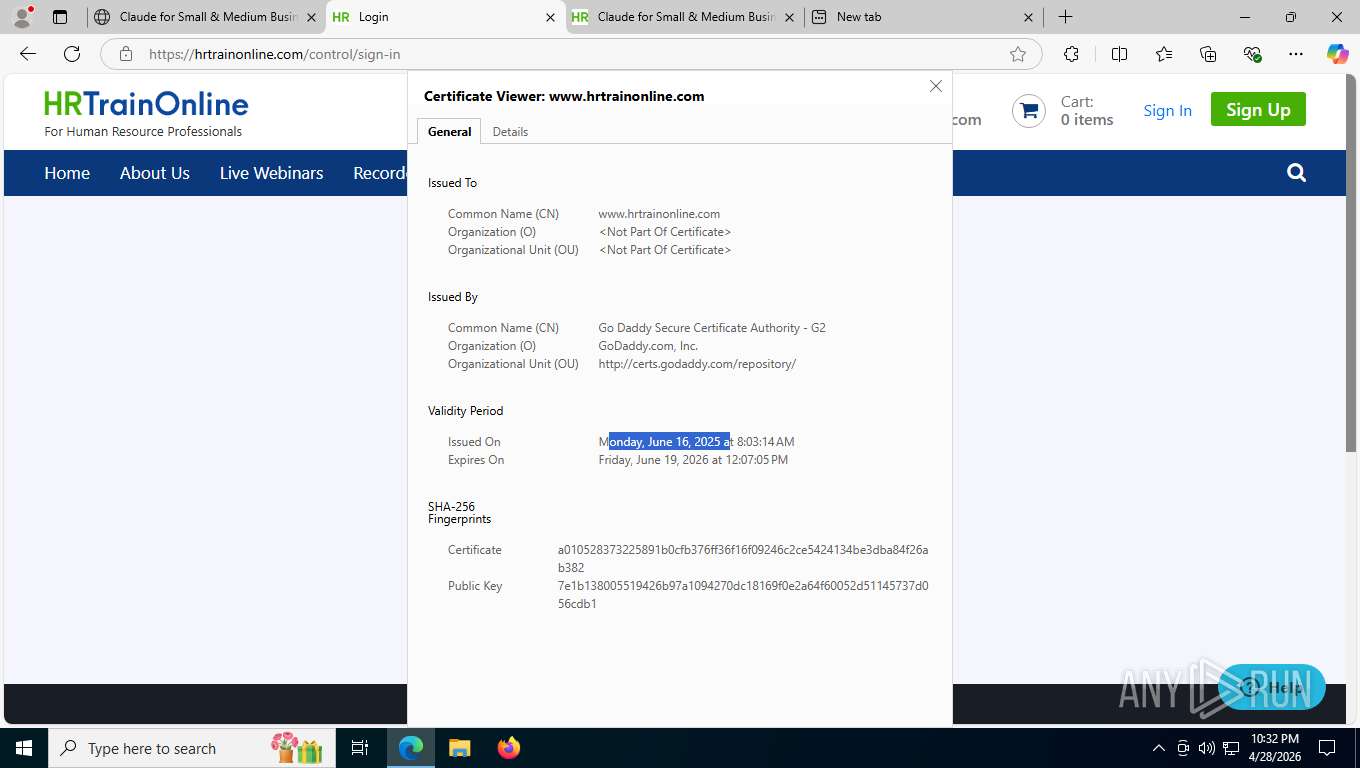Image resolution: width=1360 pixels, height=768 pixels.
Task: Open Settings and more ellipsis menu
Action: click(x=1296, y=54)
